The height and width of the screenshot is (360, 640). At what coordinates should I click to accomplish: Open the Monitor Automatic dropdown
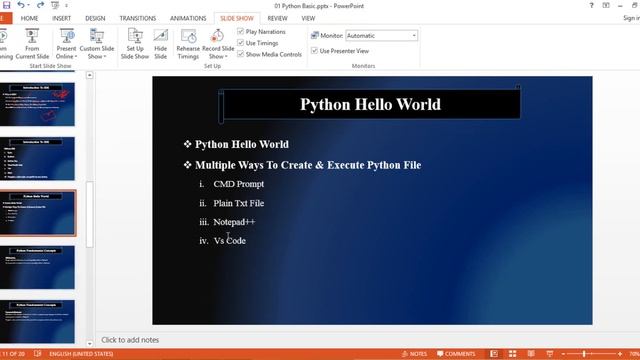414,36
